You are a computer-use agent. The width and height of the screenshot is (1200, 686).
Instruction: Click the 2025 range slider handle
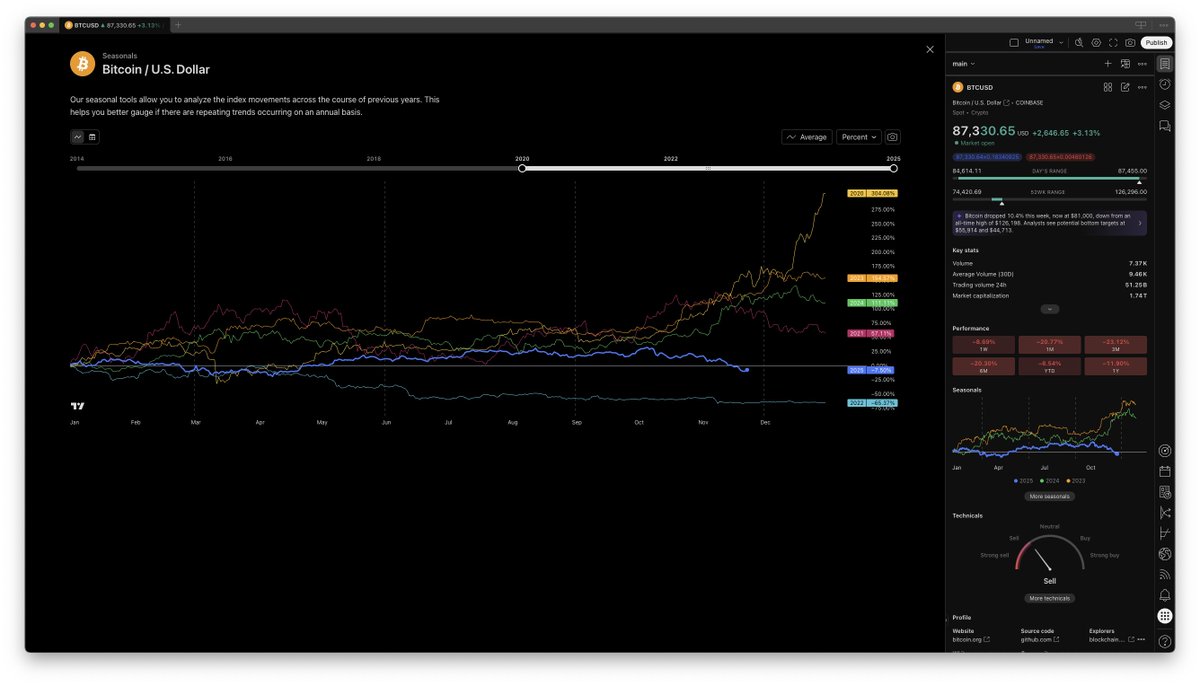pos(894,168)
